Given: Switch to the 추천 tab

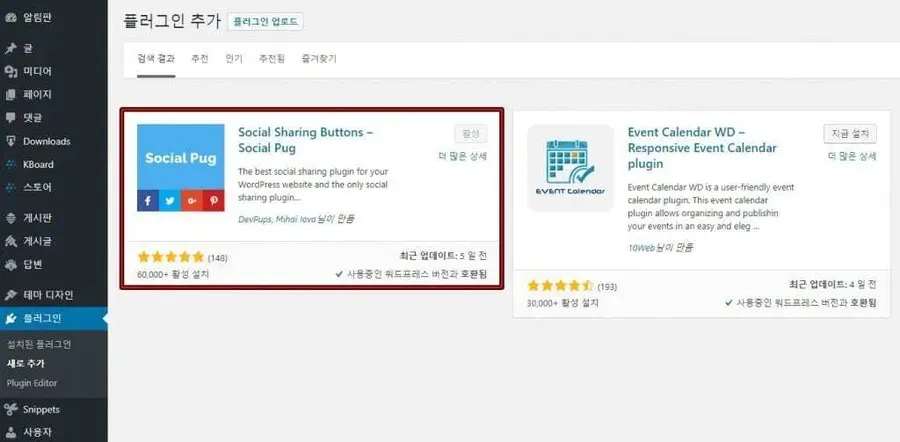Looking at the screenshot, I should click(200, 59).
